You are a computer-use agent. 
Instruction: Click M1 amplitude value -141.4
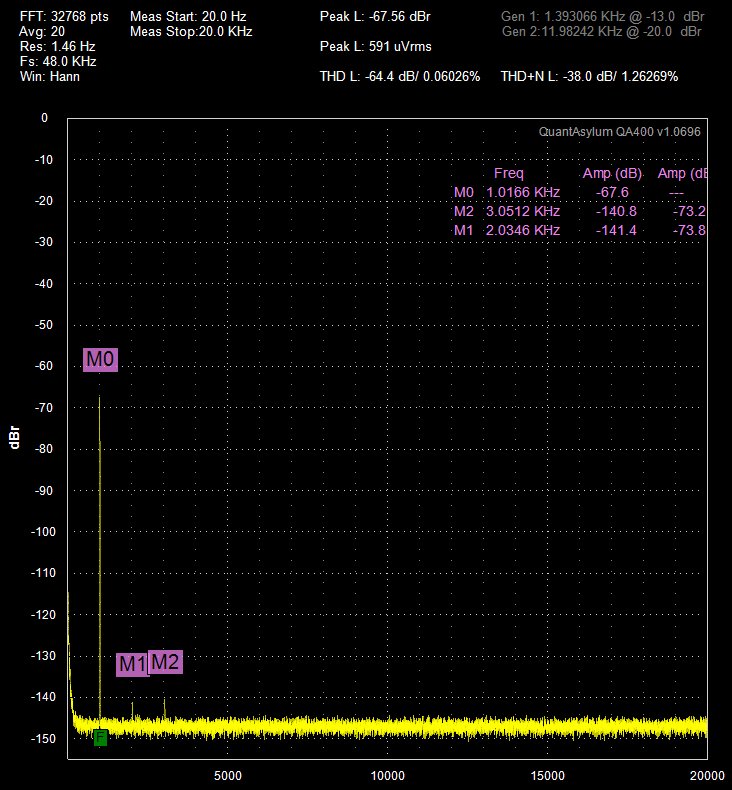click(616, 231)
